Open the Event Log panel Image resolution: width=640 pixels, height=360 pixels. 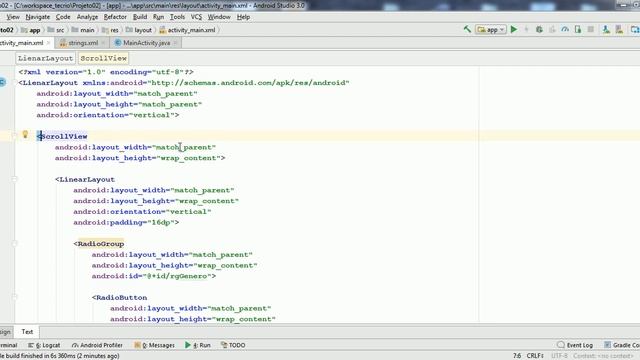coord(575,345)
